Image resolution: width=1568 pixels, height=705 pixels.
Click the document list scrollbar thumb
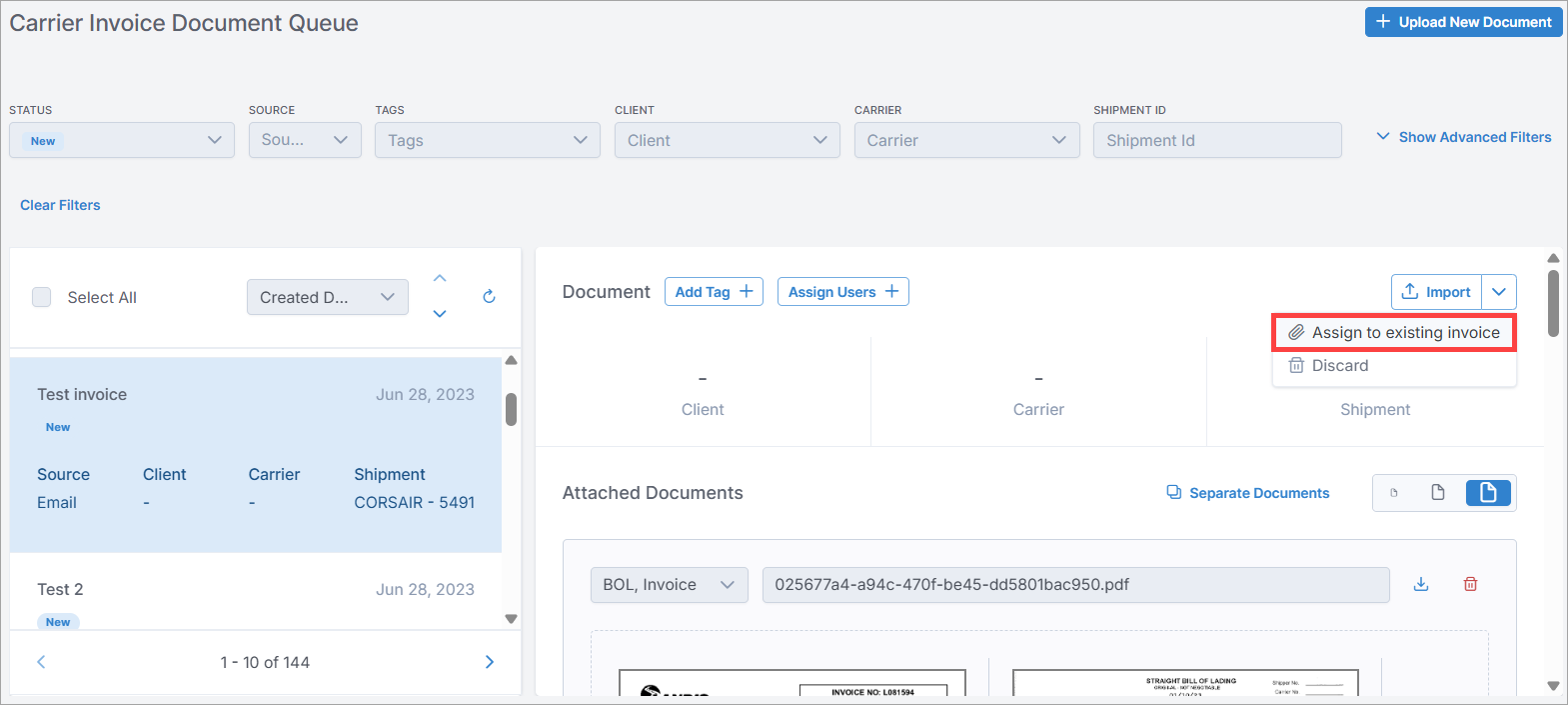click(x=511, y=409)
